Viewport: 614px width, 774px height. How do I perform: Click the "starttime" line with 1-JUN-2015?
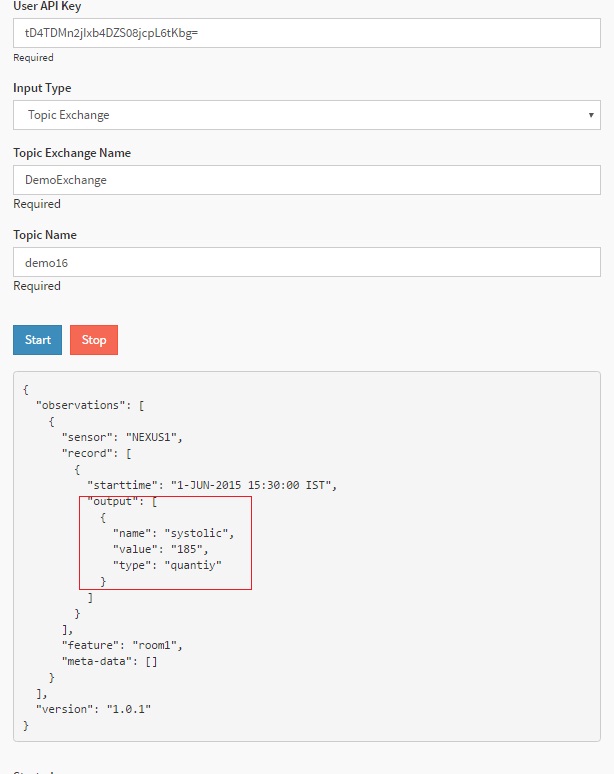pos(212,485)
